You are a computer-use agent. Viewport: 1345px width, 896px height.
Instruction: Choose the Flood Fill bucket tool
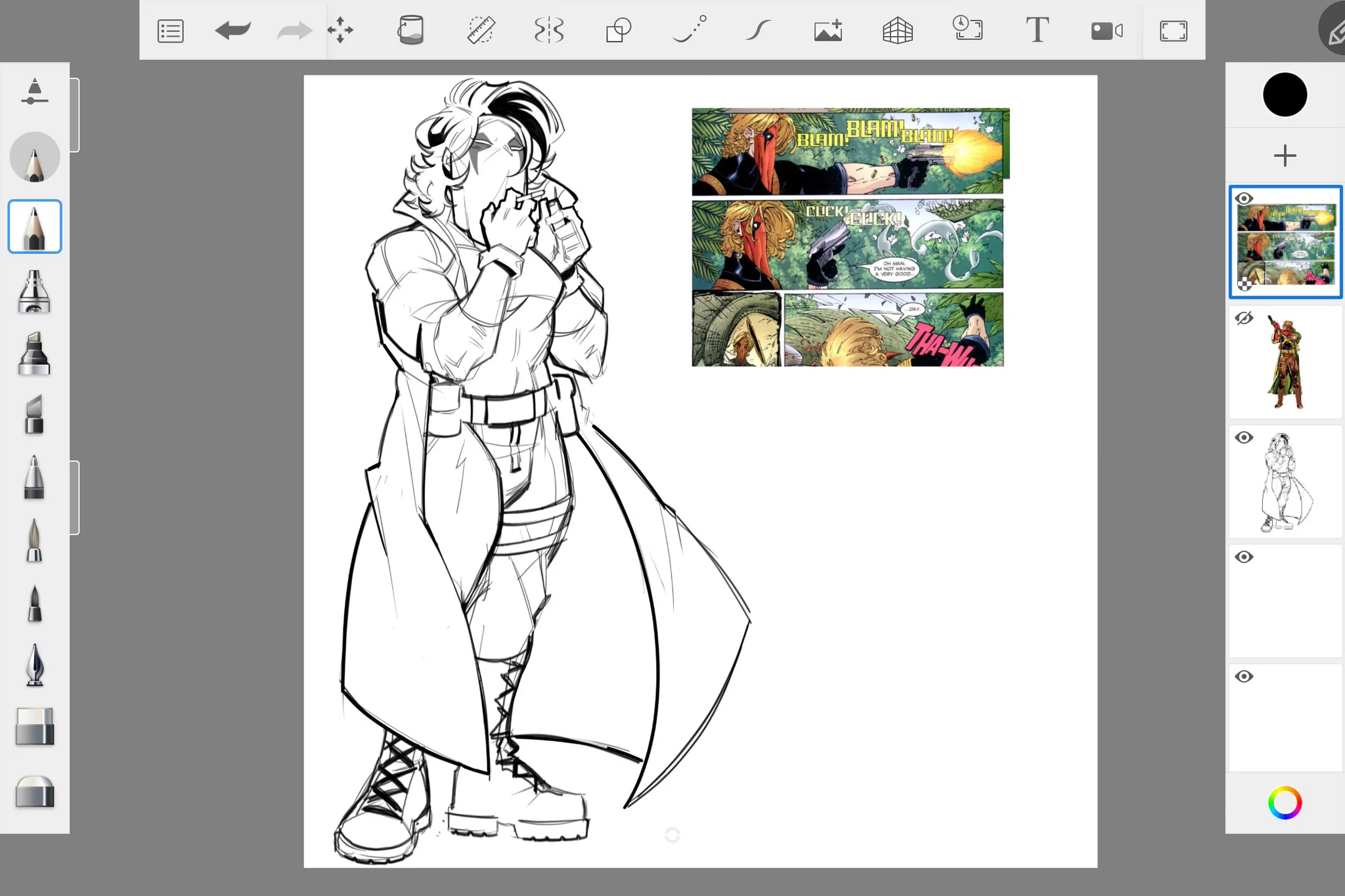(410, 30)
